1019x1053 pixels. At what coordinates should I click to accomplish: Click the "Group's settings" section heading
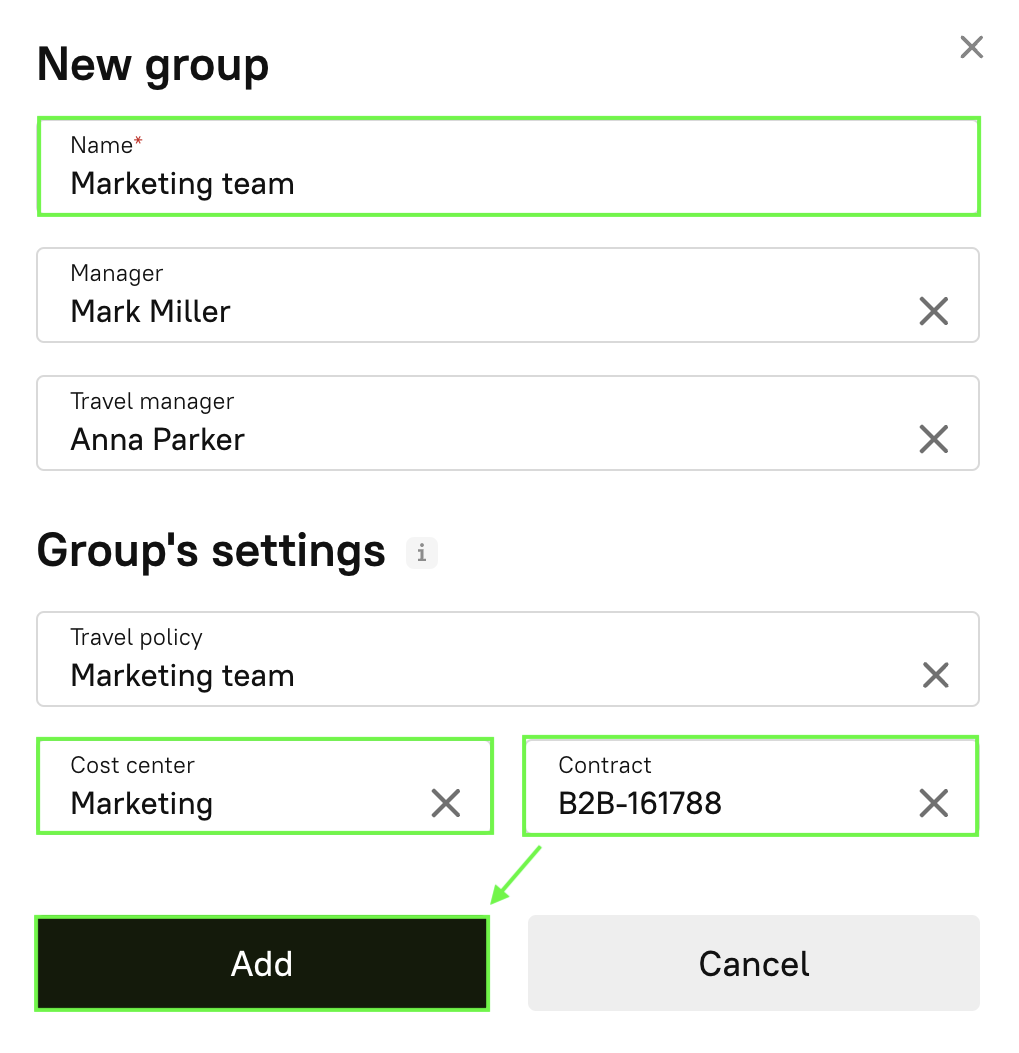[211, 551]
